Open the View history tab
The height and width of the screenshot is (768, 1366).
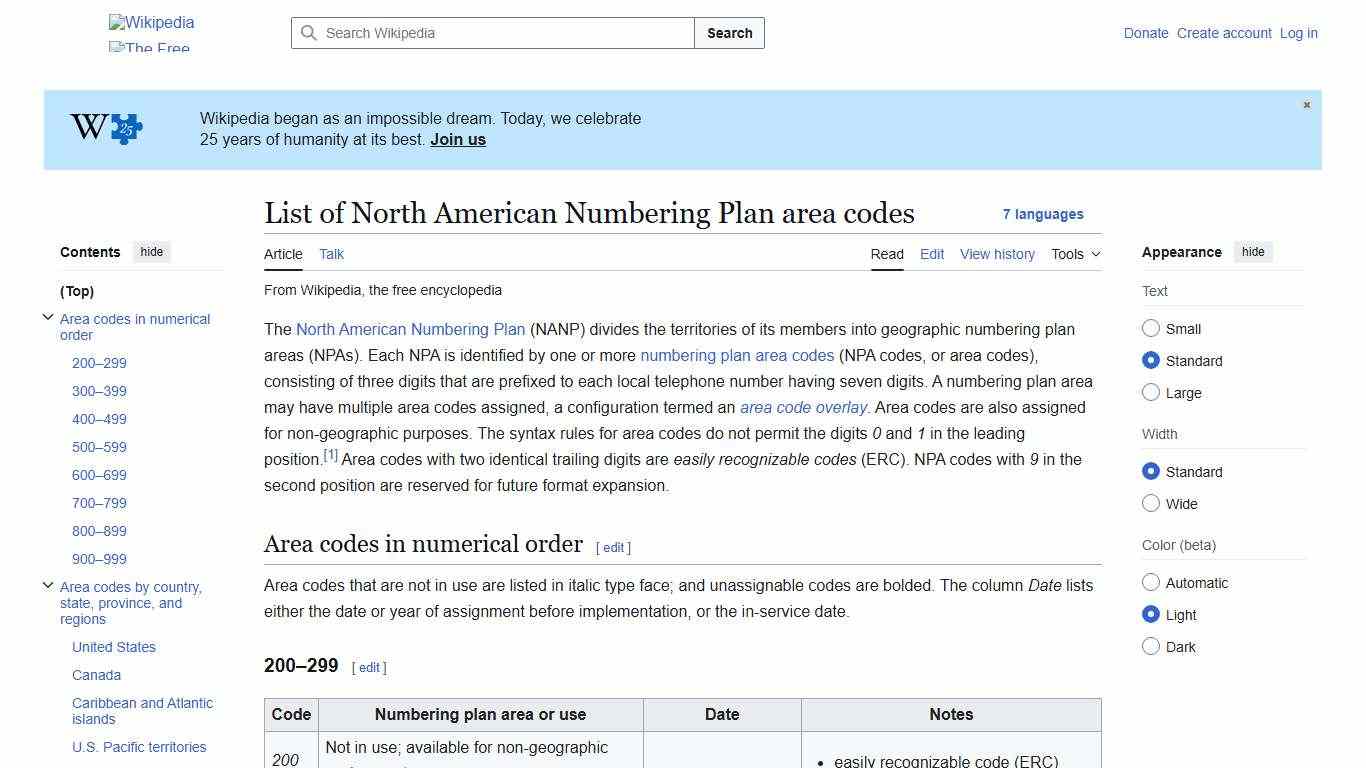pos(997,254)
